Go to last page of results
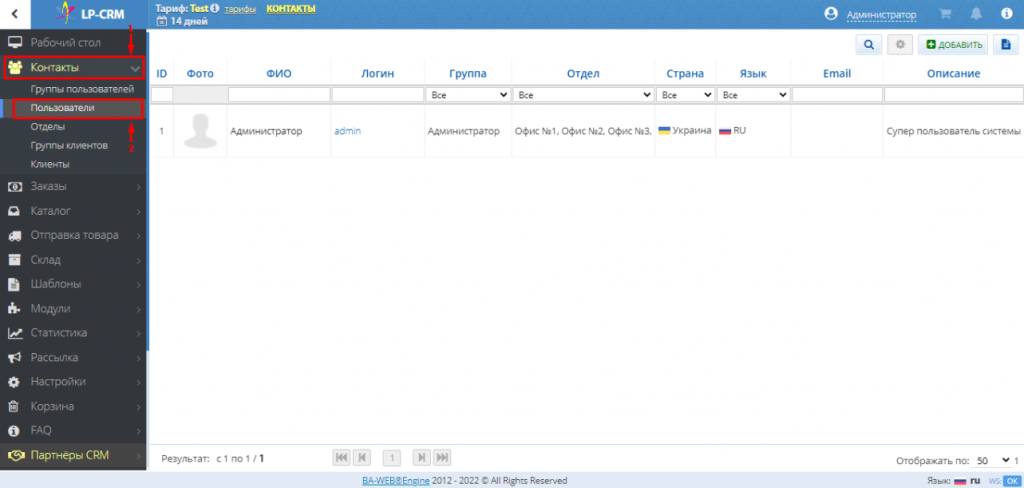The height and width of the screenshot is (488, 1024). click(442, 458)
